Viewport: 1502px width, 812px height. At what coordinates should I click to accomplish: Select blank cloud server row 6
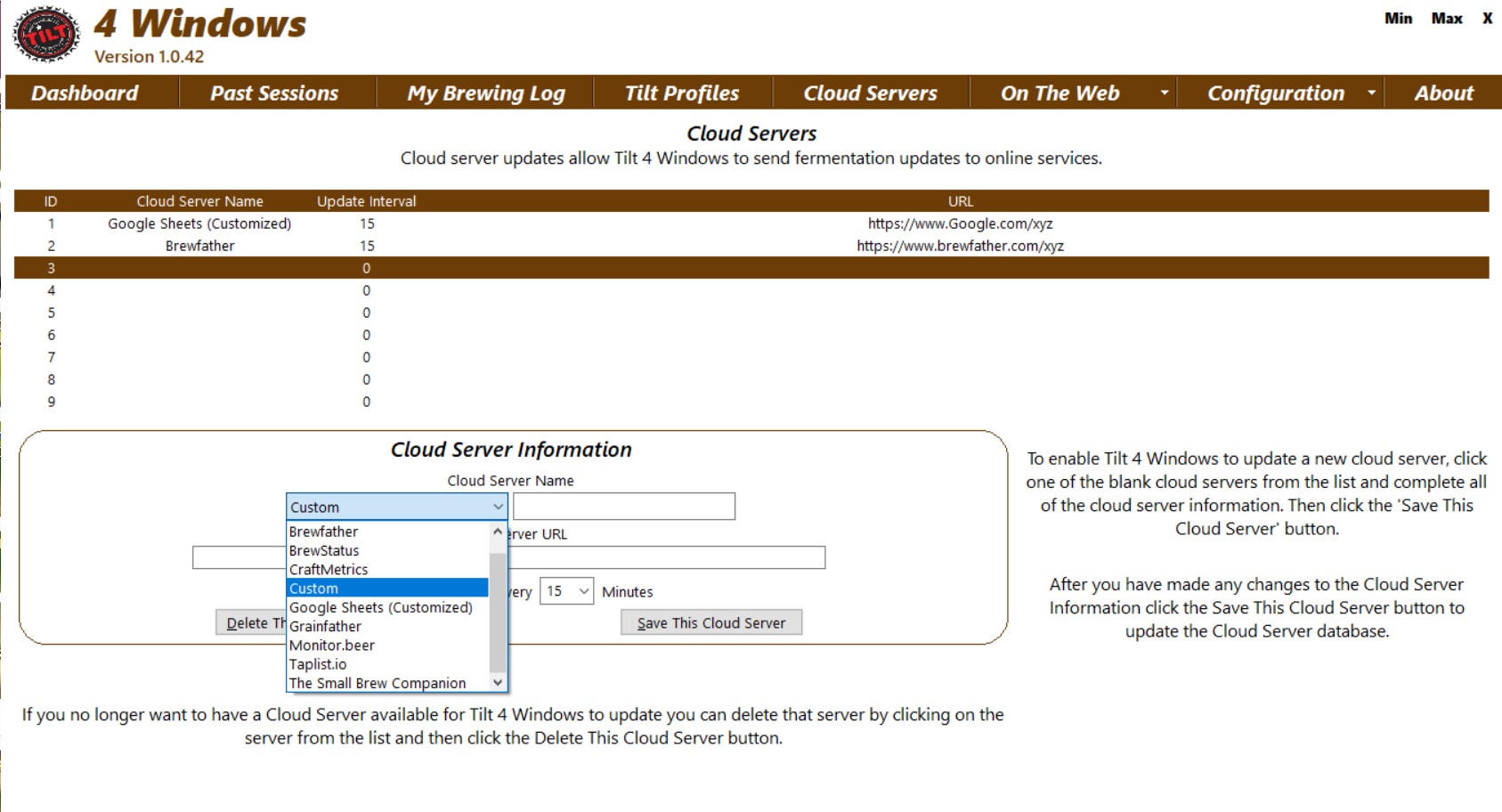coord(751,335)
